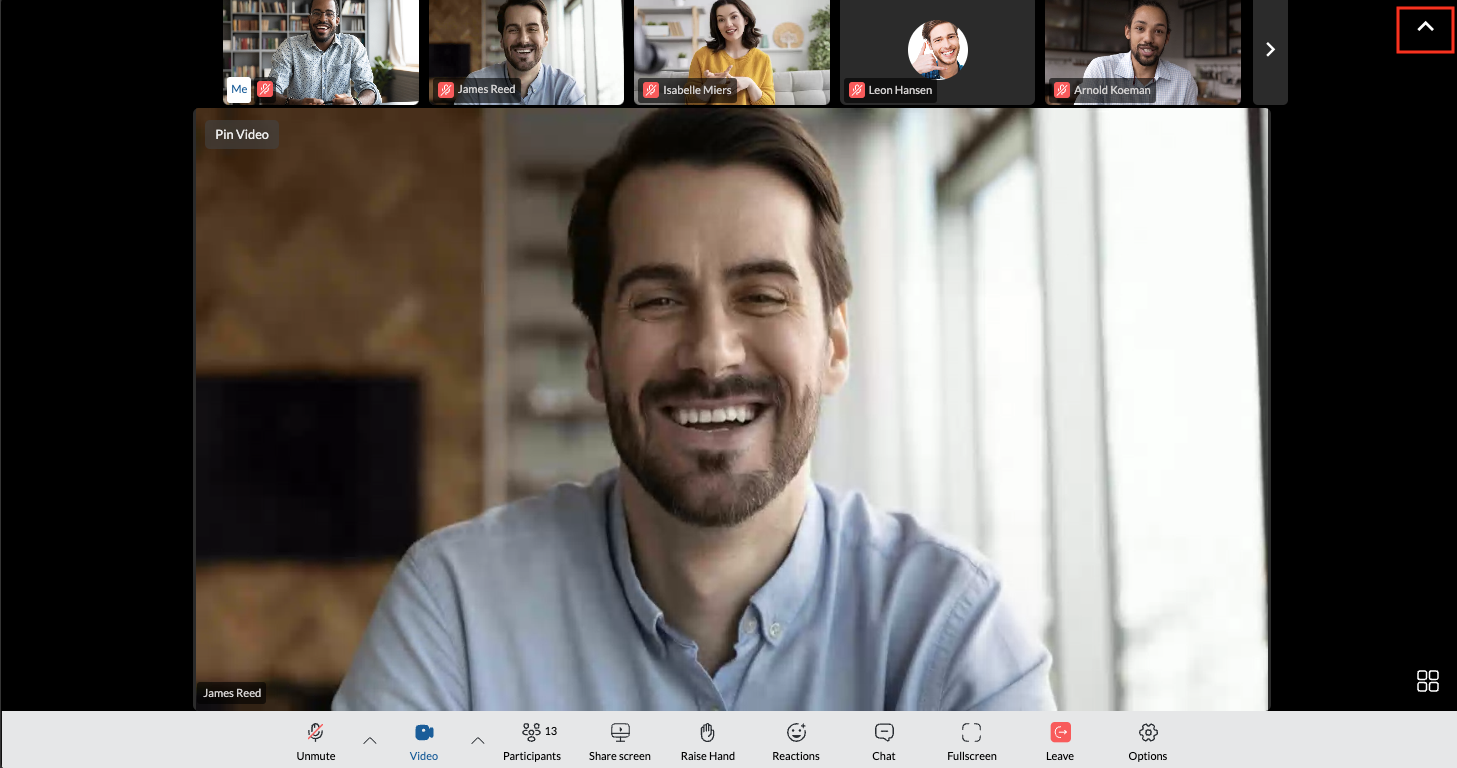Enter Fullscreen mode
Screen dimensions: 1457x768
[972, 741]
